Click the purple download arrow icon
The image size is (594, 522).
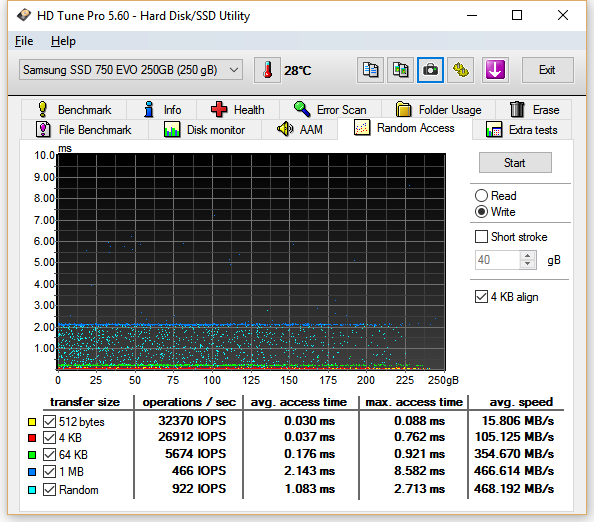pyautogui.click(x=495, y=70)
